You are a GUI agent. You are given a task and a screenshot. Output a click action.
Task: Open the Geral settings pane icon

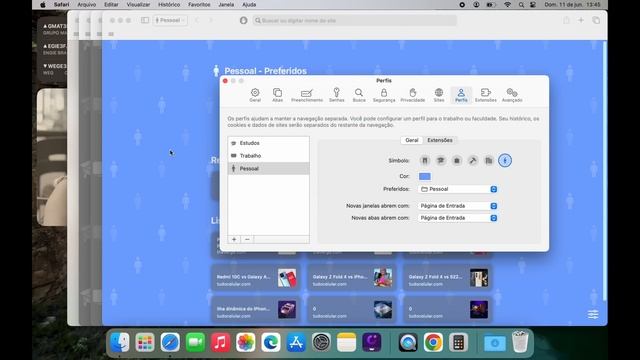click(255, 95)
